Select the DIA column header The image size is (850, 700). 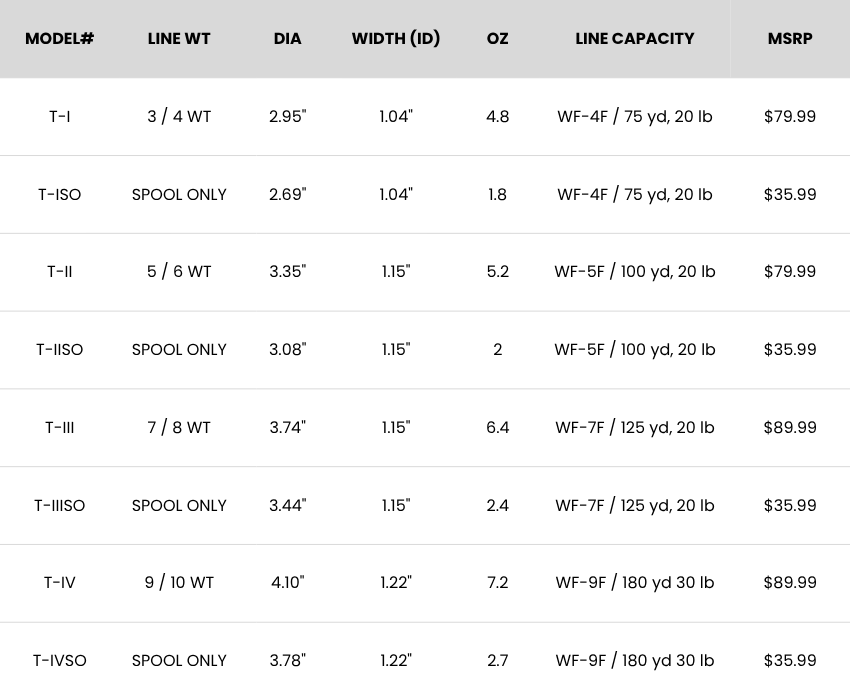287,39
